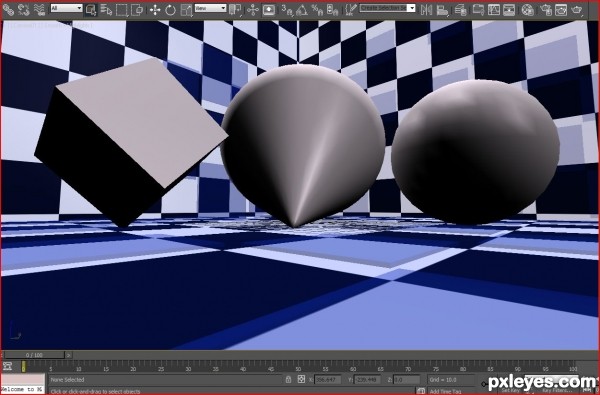The height and width of the screenshot is (395, 600).
Task: Click the Add Time Tag label
Action: coord(445,391)
